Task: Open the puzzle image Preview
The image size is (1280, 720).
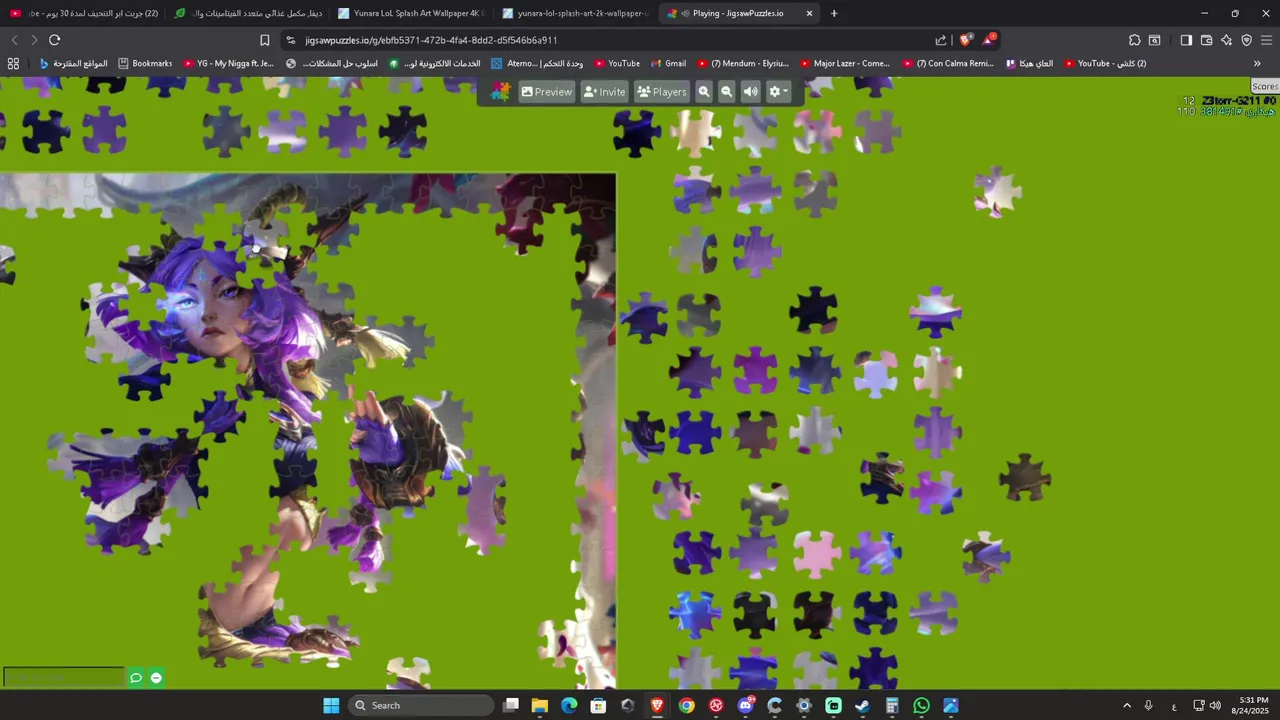Action: (x=546, y=91)
